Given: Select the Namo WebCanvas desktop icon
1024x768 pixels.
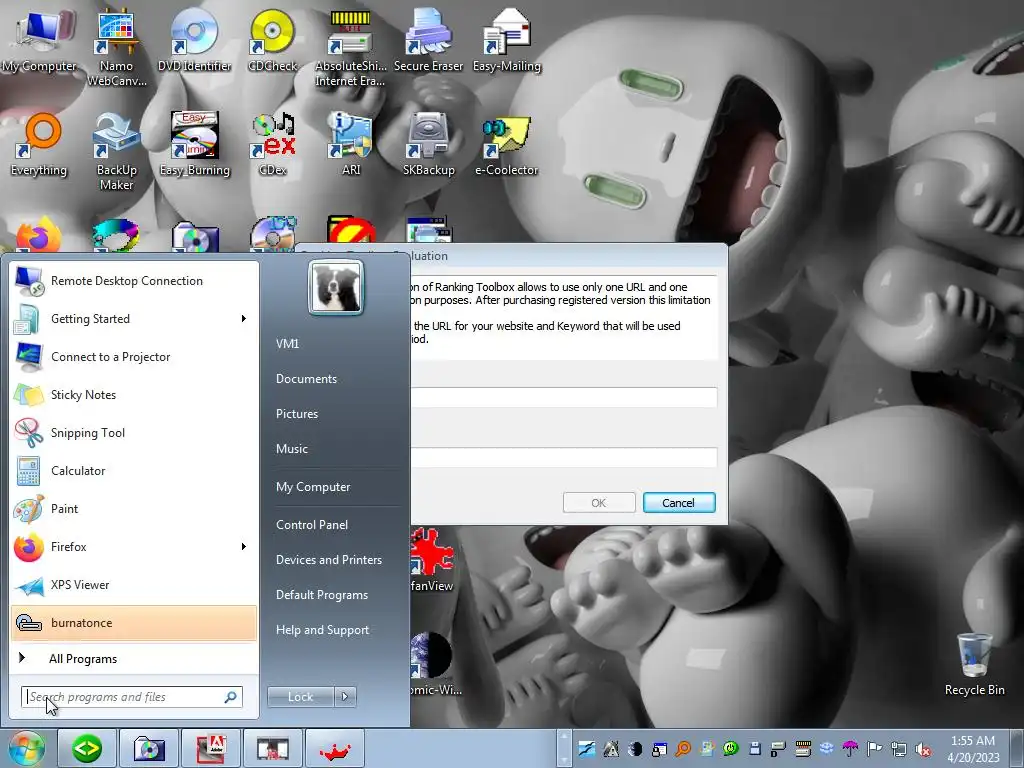Looking at the screenshot, I should pos(116,48).
